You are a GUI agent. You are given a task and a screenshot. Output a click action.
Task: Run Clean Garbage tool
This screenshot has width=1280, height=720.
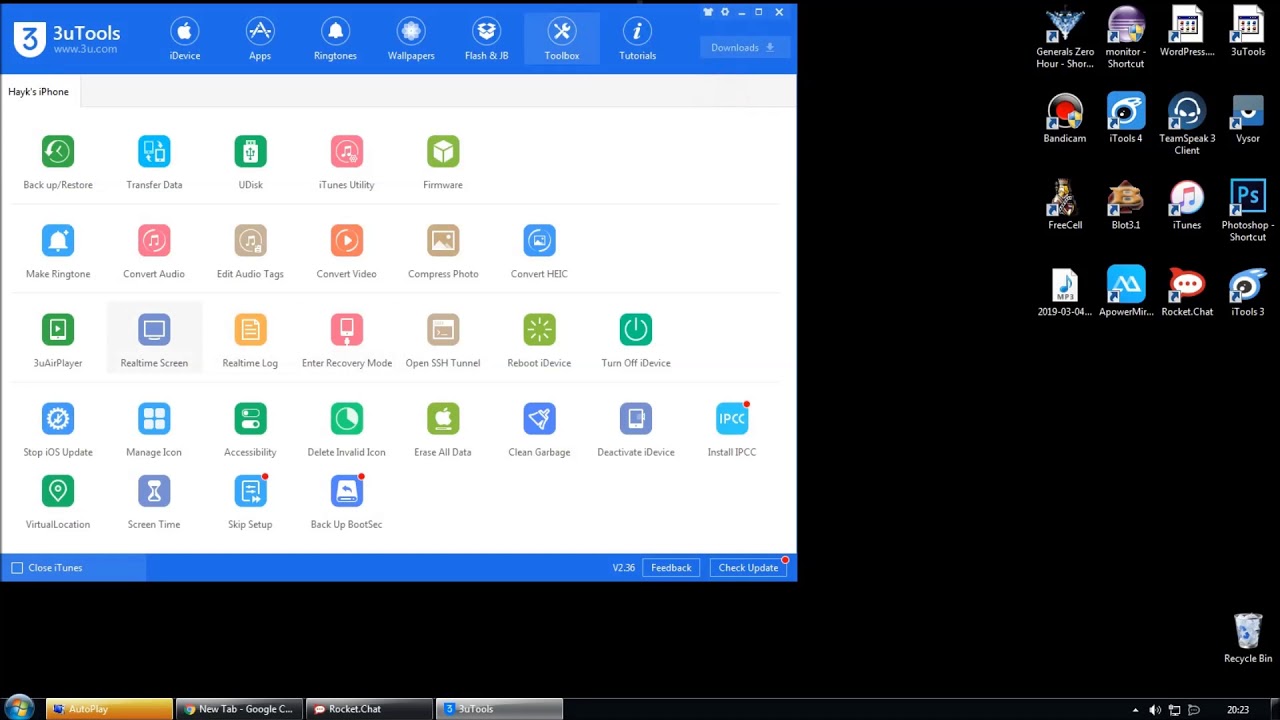539,430
